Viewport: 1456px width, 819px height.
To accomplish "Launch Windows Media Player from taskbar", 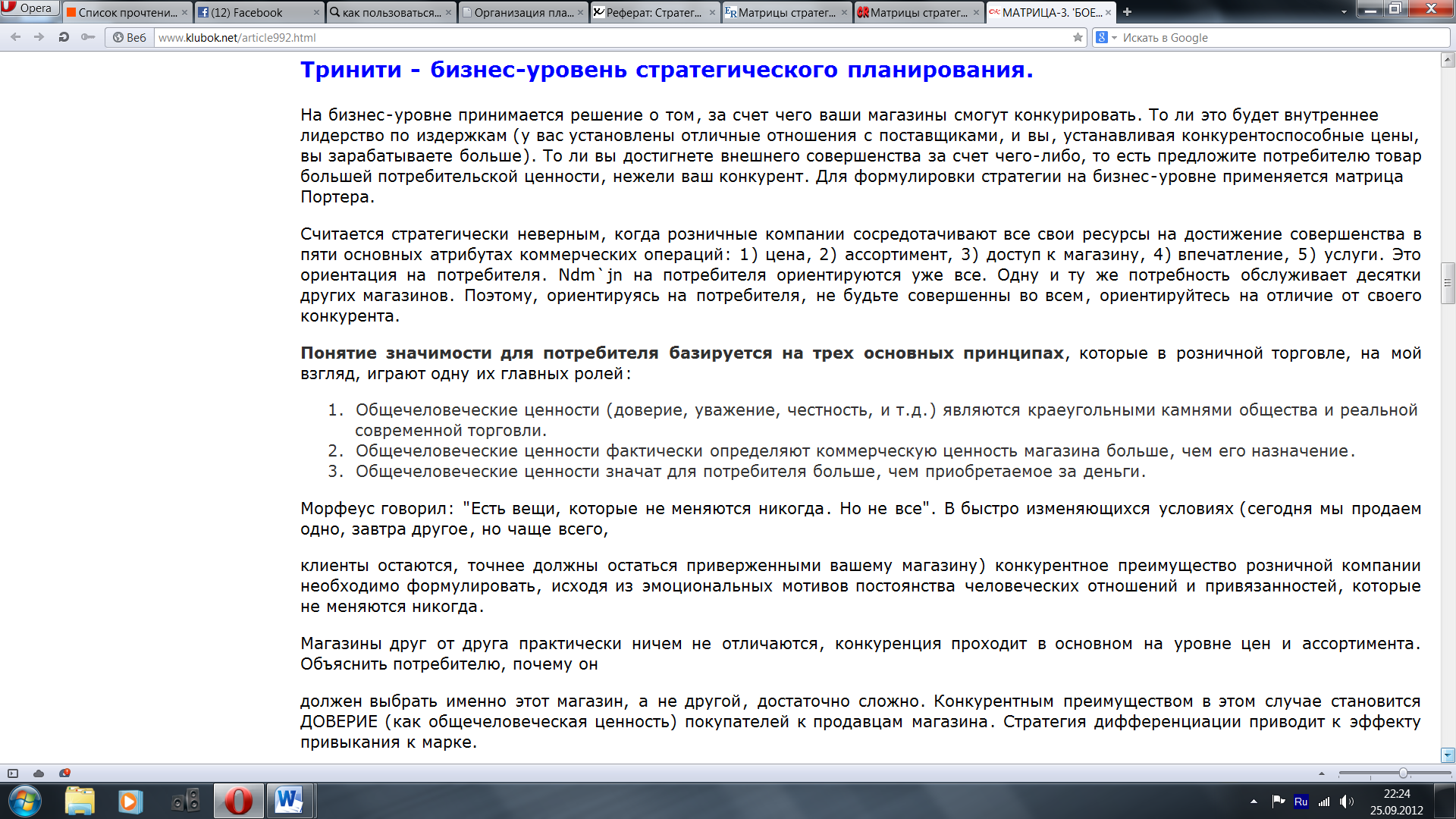I will pyautogui.click(x=130, y=802).
